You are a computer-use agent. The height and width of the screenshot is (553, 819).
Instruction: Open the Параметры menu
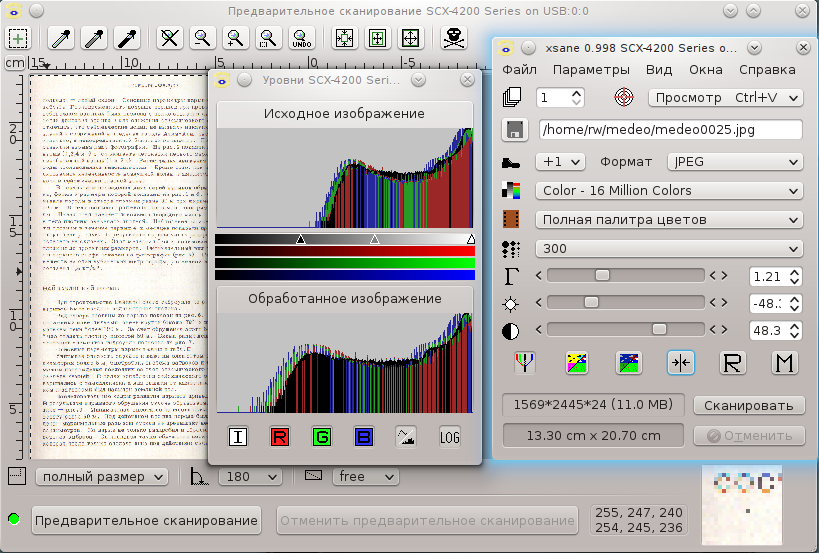[591, 69]
